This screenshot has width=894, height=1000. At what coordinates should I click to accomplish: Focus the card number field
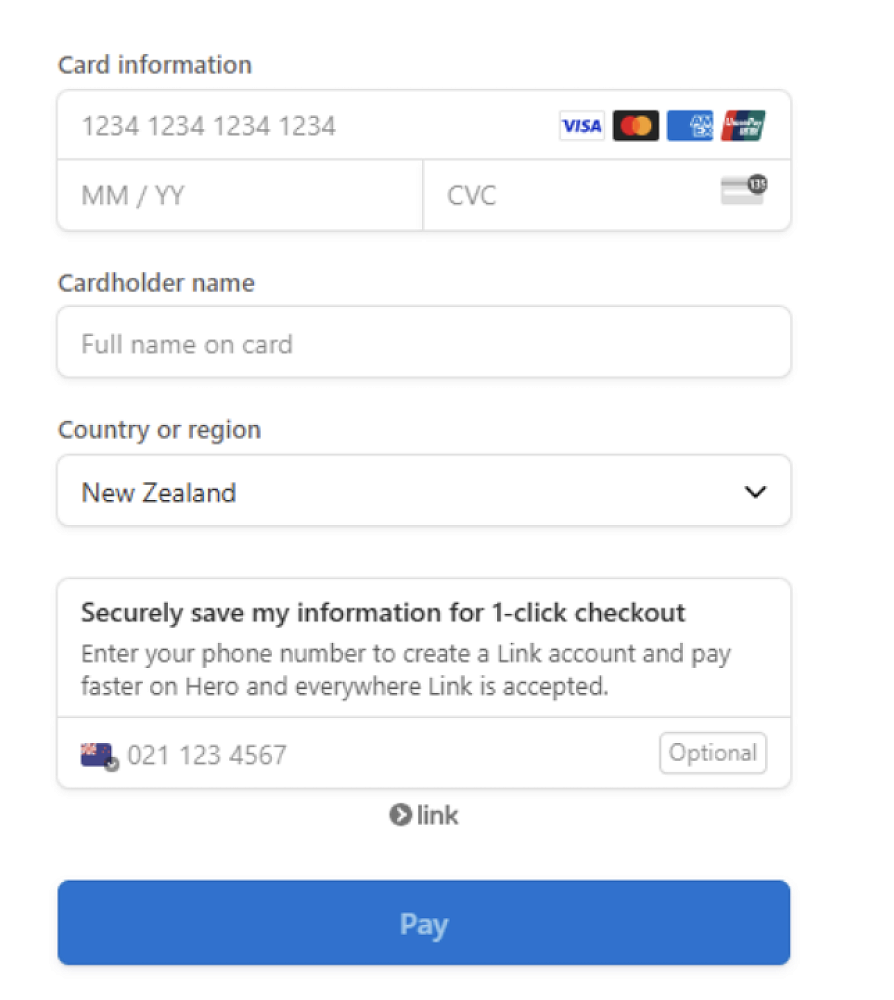pos(300,126)
